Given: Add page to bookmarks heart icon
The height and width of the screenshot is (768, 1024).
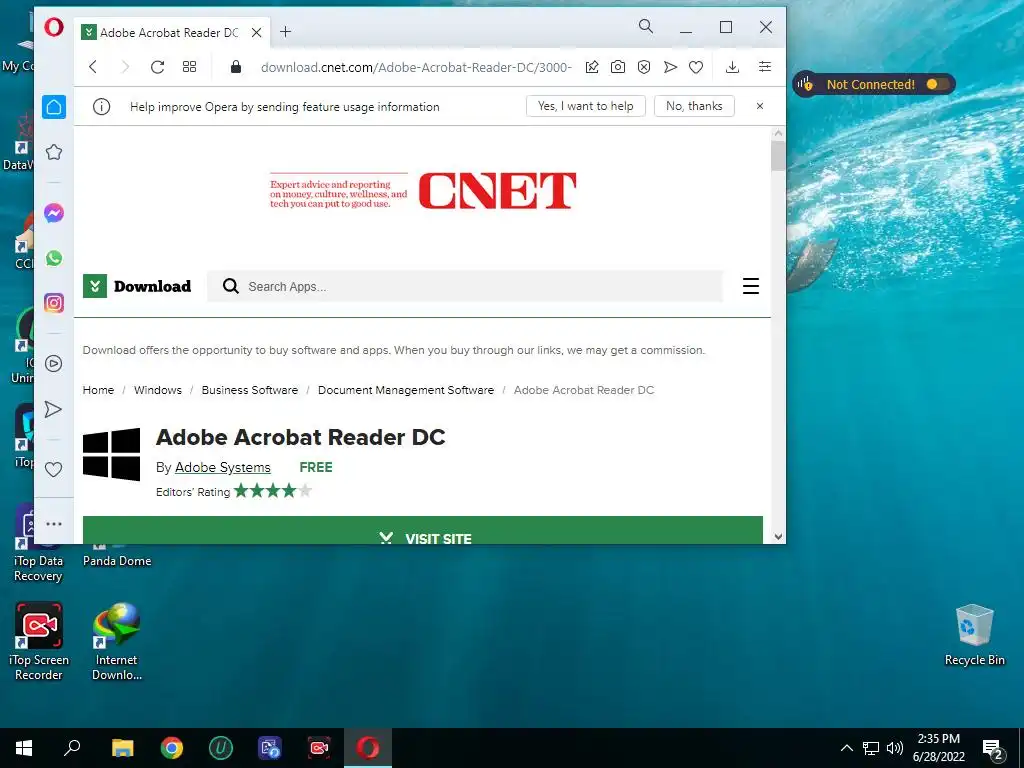Looking at the screenshot, I should [696, 67].
